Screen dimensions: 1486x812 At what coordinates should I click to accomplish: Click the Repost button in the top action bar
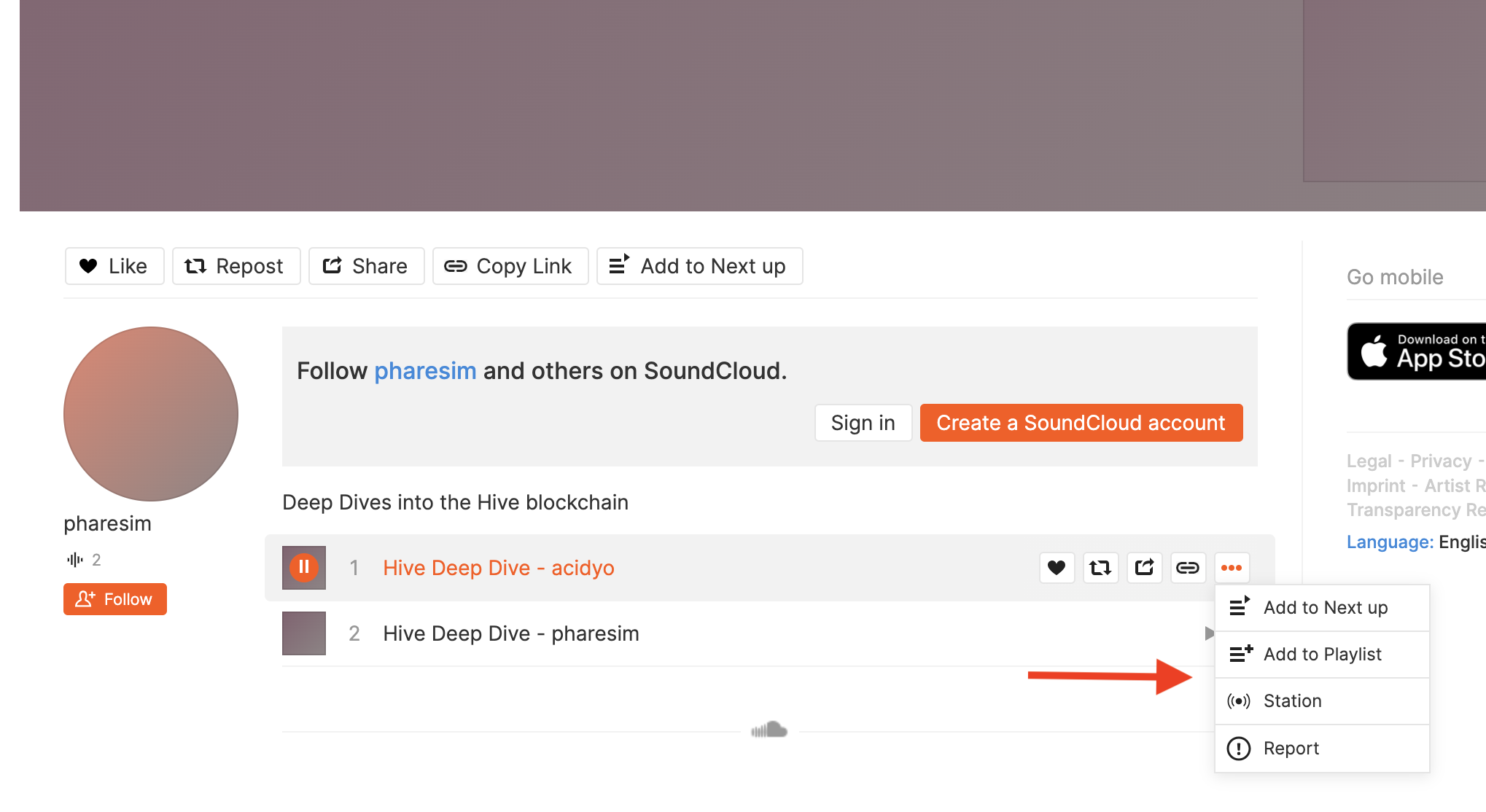[236, 266]
